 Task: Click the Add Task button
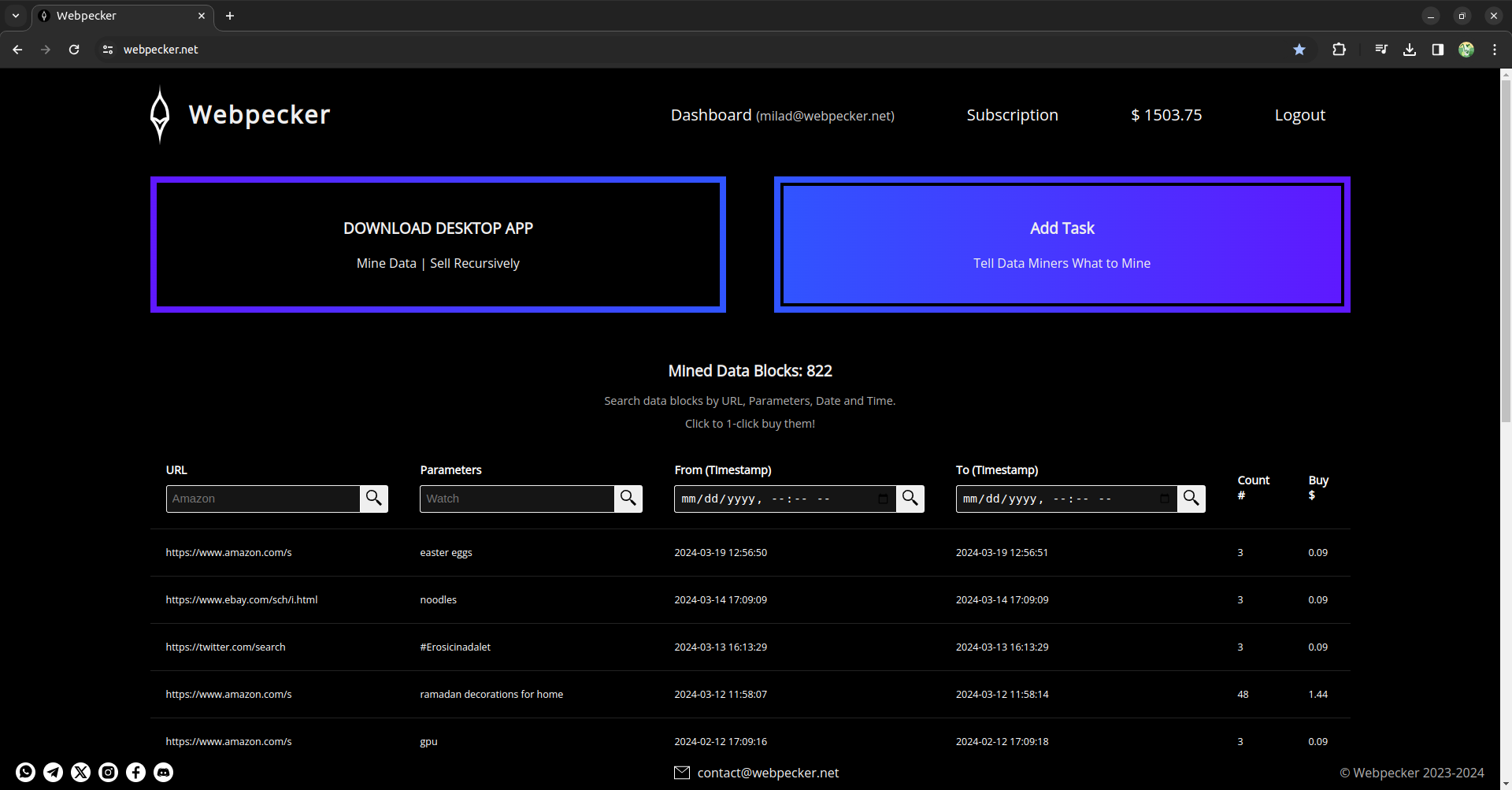pyautogui.click(x=1062, y=244)
